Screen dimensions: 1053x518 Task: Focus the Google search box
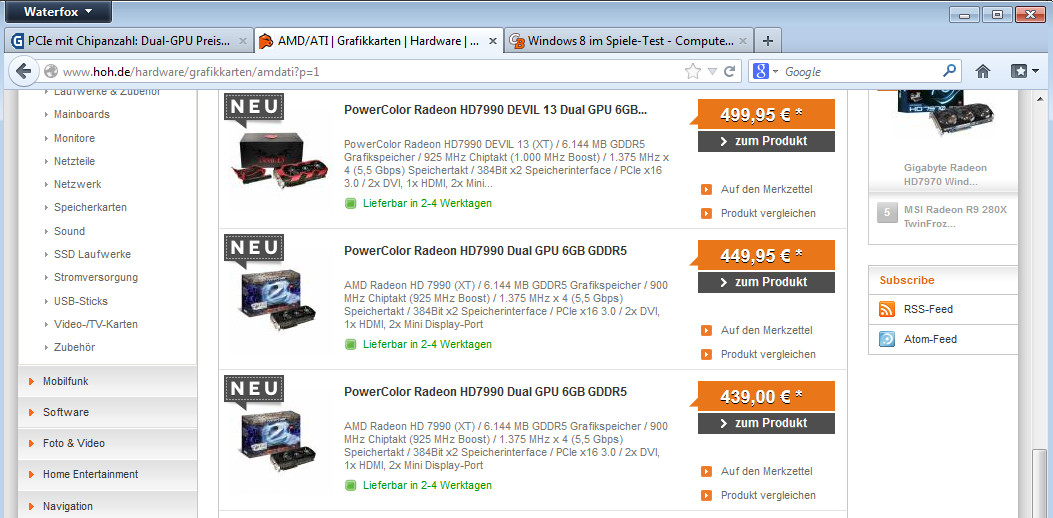(862, 71)
